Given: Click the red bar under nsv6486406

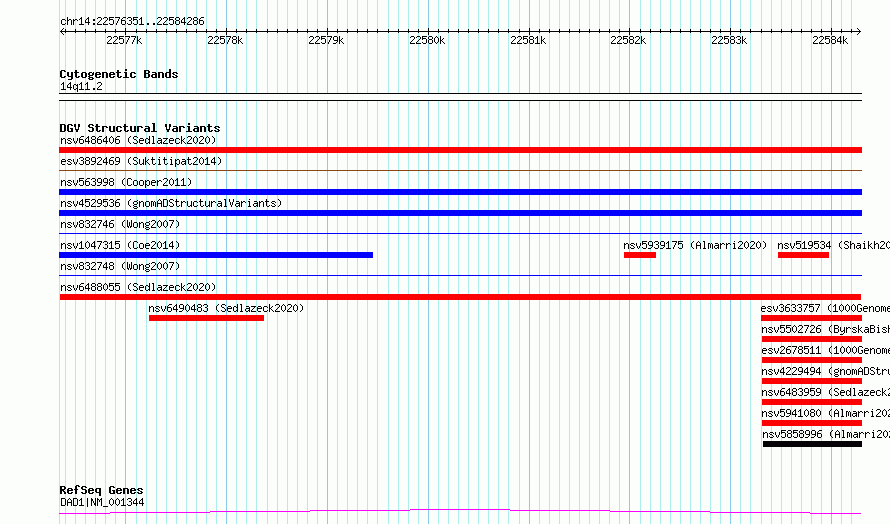Looking at the screenshot, I should click(460, 150).
